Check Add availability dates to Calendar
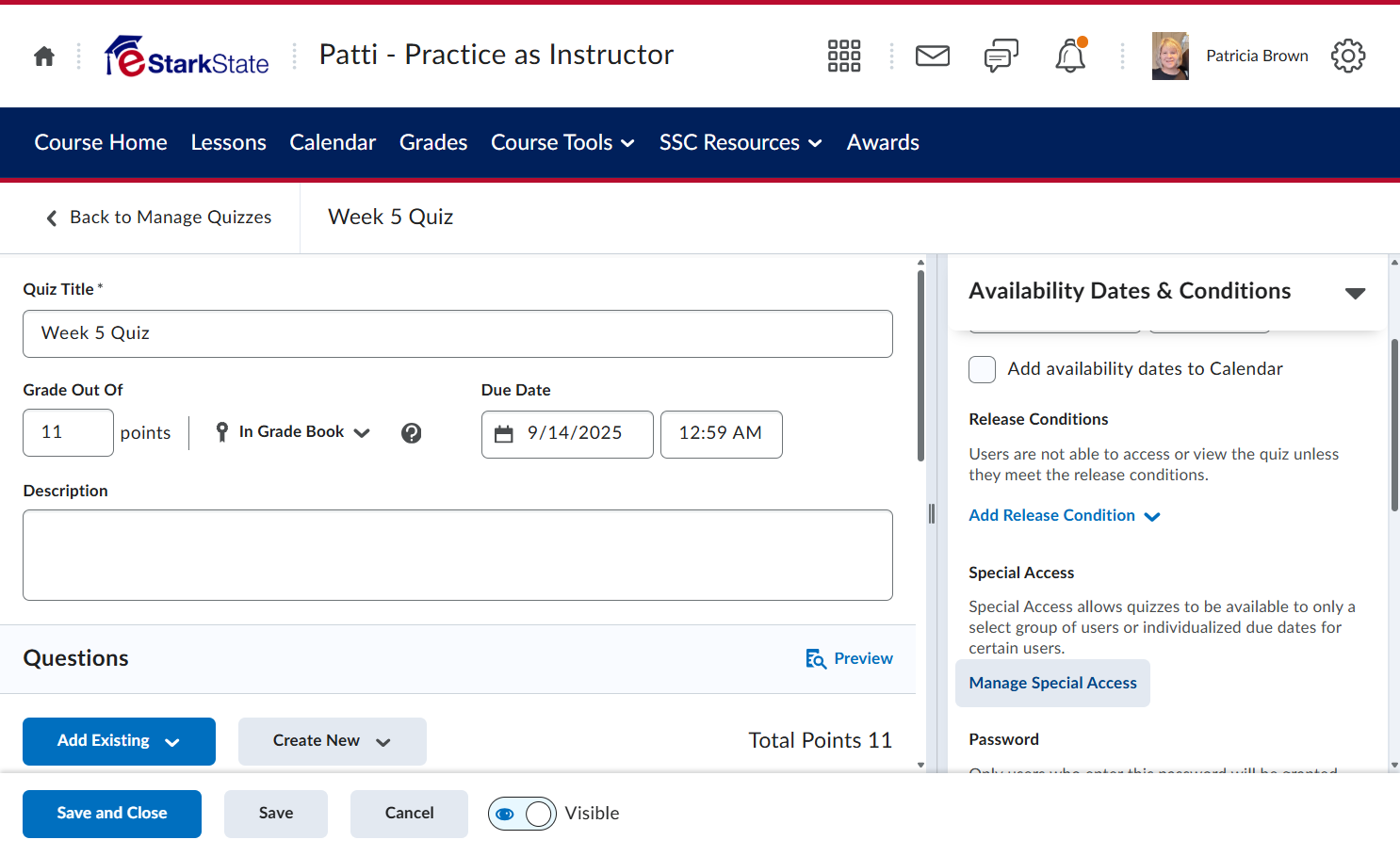This screenshot has height=856, width=1400. point(983,369)
